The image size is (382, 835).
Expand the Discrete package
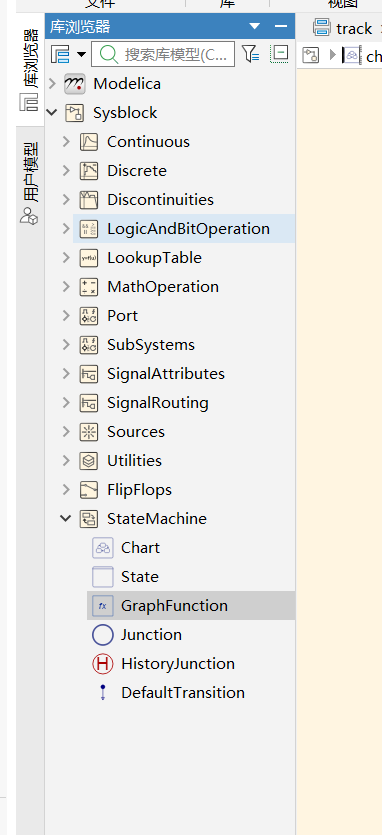(66, 171)
